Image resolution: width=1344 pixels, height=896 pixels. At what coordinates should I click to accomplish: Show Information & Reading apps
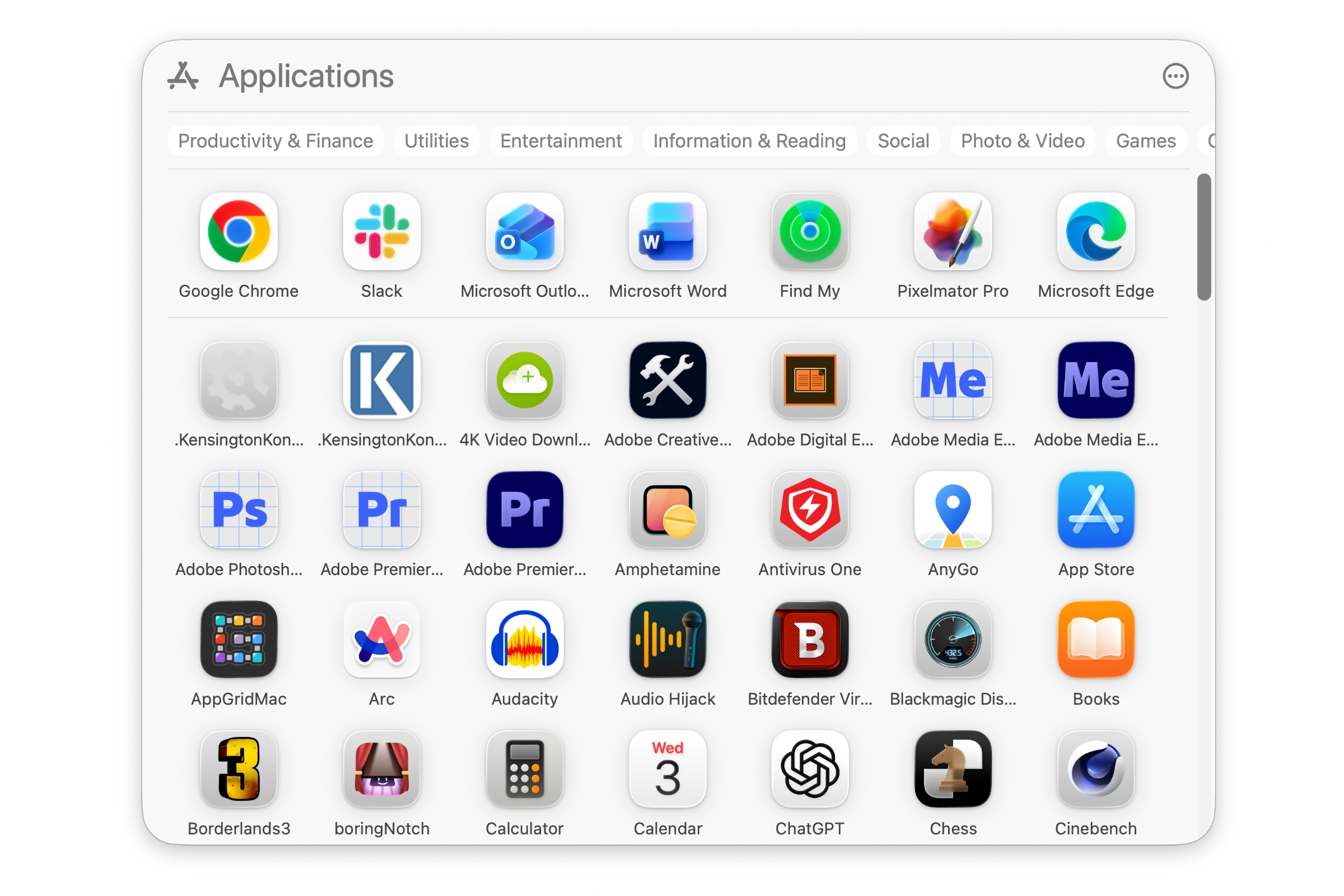(750, 141)
